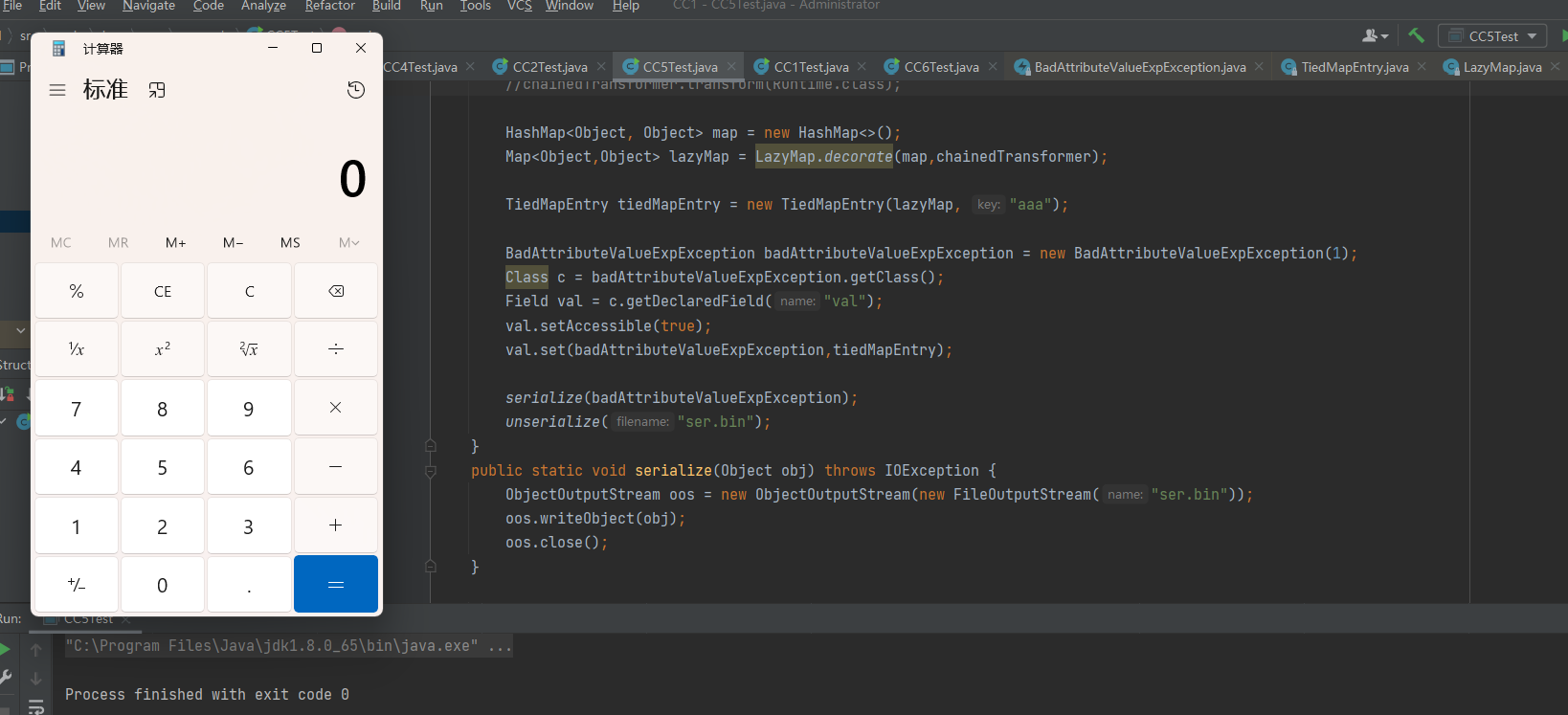Close the BadAttributeValueExpException.java tab

[x=1259, y=66]
